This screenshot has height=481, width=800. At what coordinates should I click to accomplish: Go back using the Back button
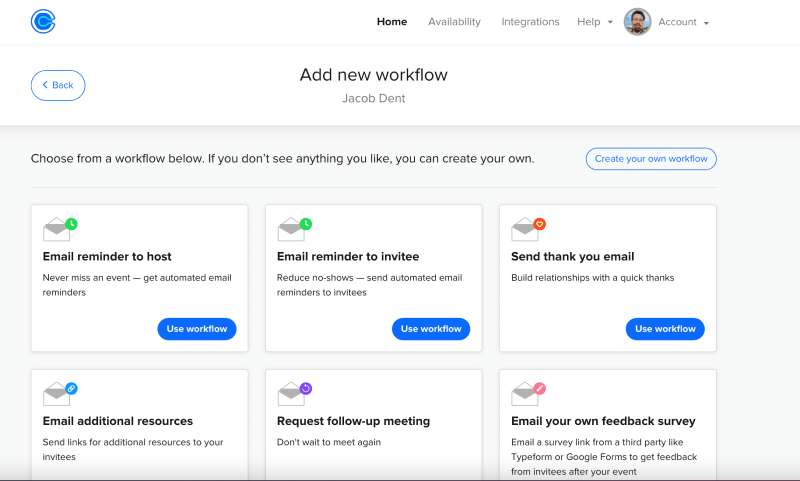coord(58,85)
